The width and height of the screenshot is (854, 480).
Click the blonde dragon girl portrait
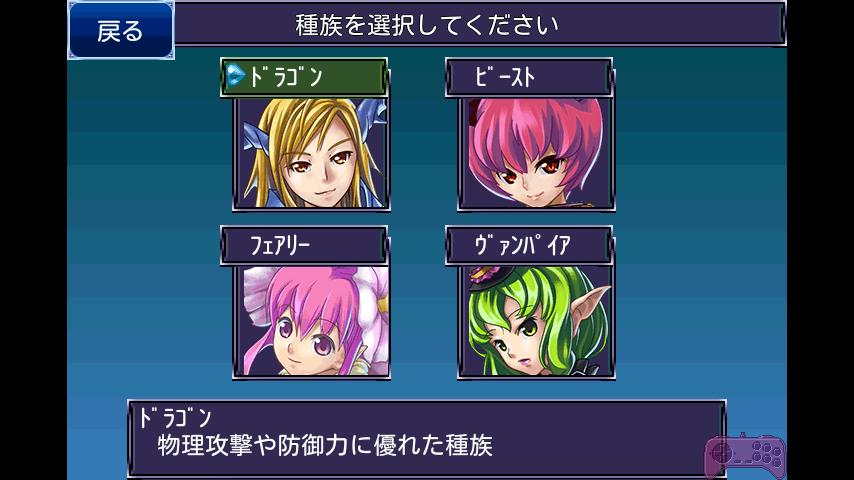pyautogui.click(x=312, y=154)
